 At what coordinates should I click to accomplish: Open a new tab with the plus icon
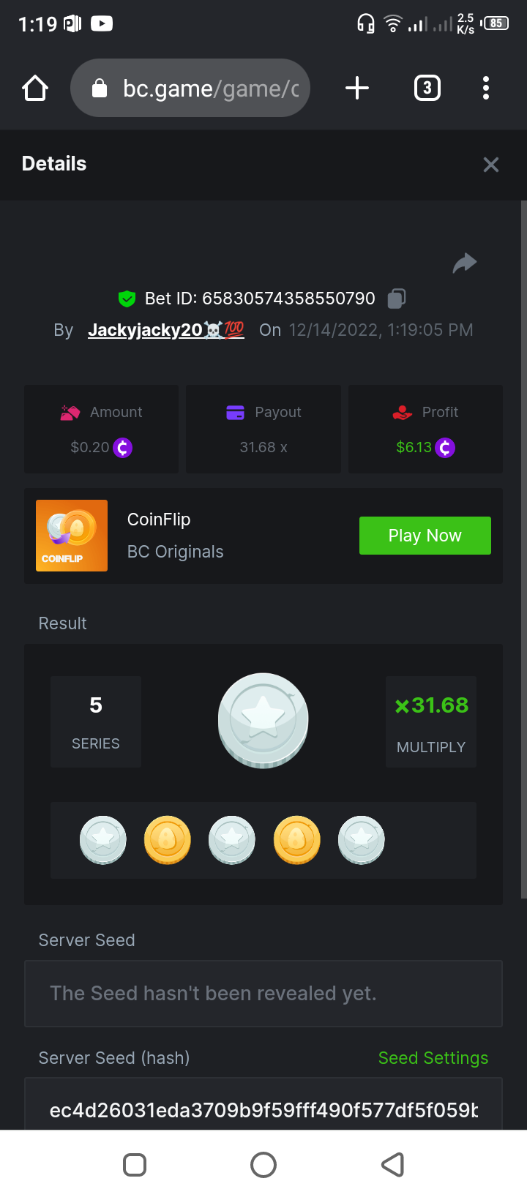357,89
